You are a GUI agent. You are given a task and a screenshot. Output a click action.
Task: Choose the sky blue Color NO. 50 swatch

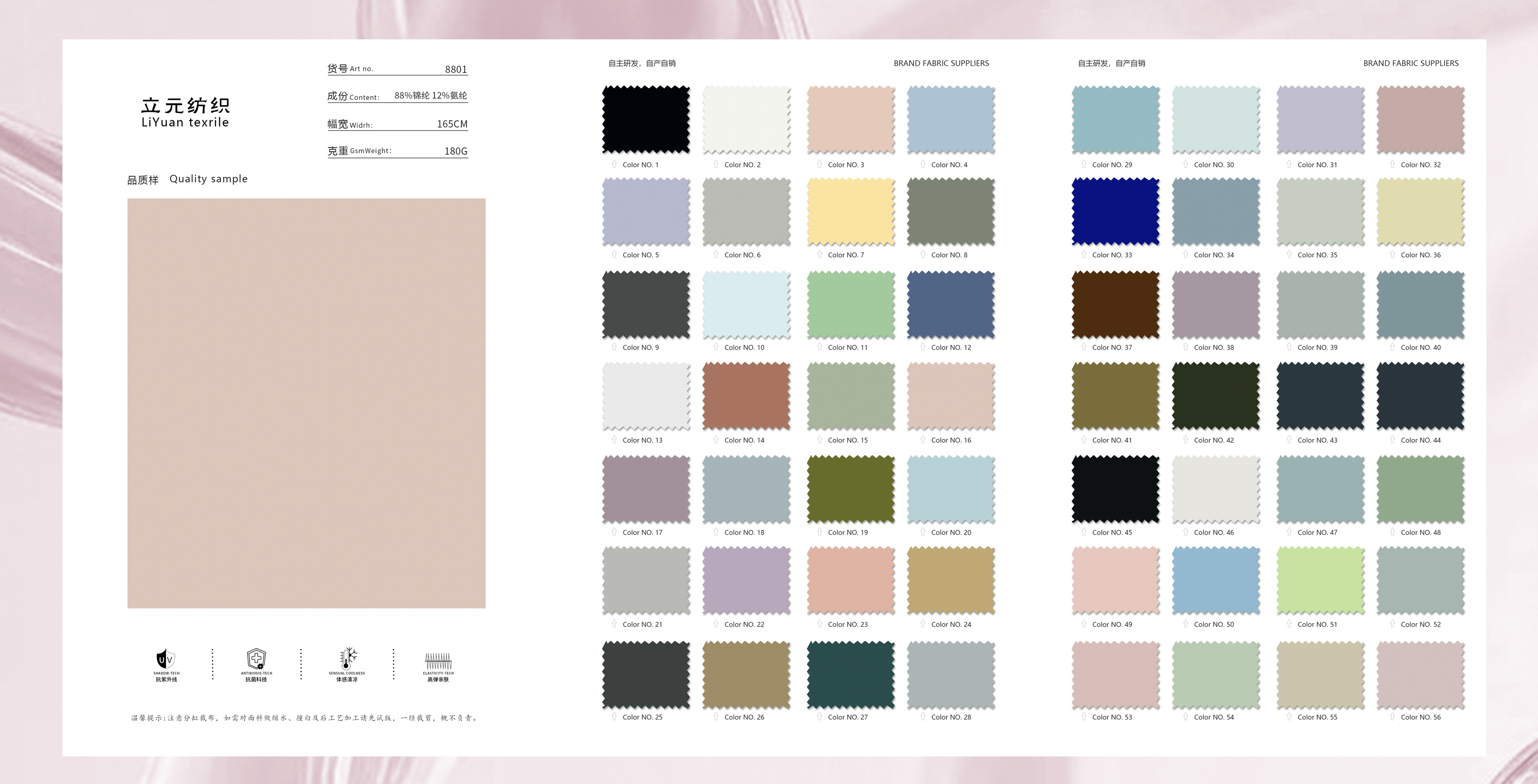point(1216,581)
